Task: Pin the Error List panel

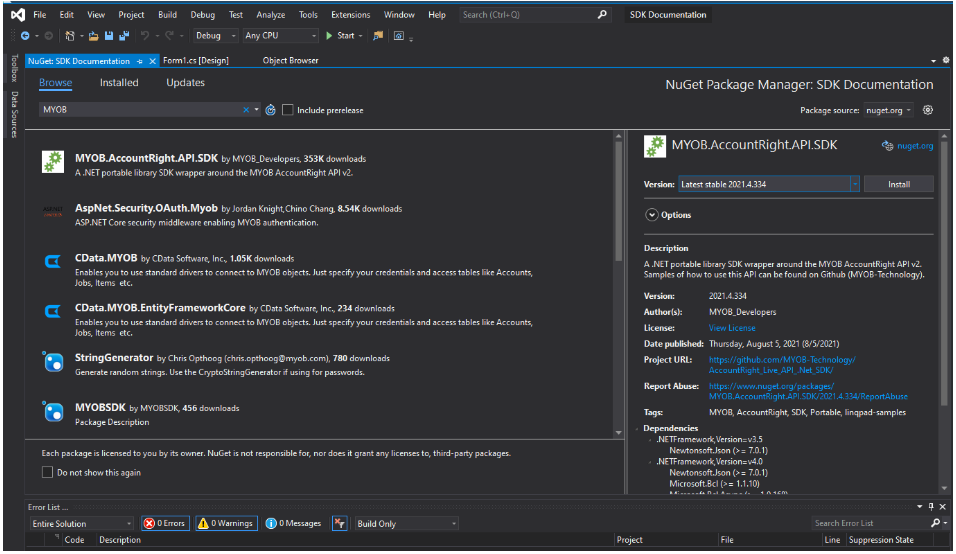Action: click(x=931, y=506)
